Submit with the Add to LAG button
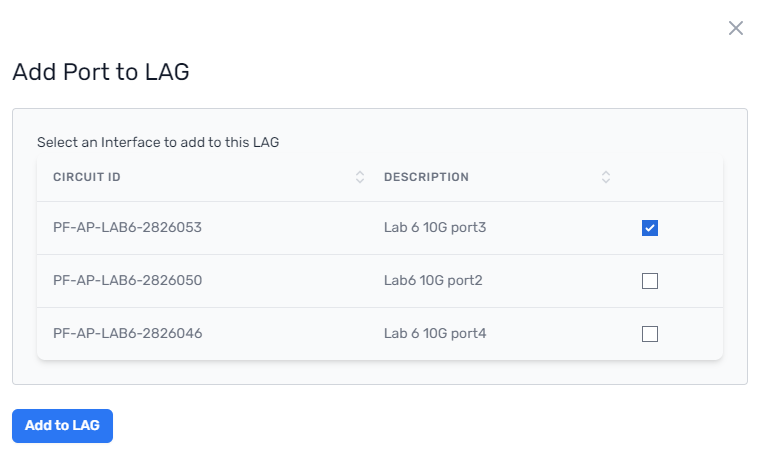This screenshot has width=763, height=452. click(62, 426)
